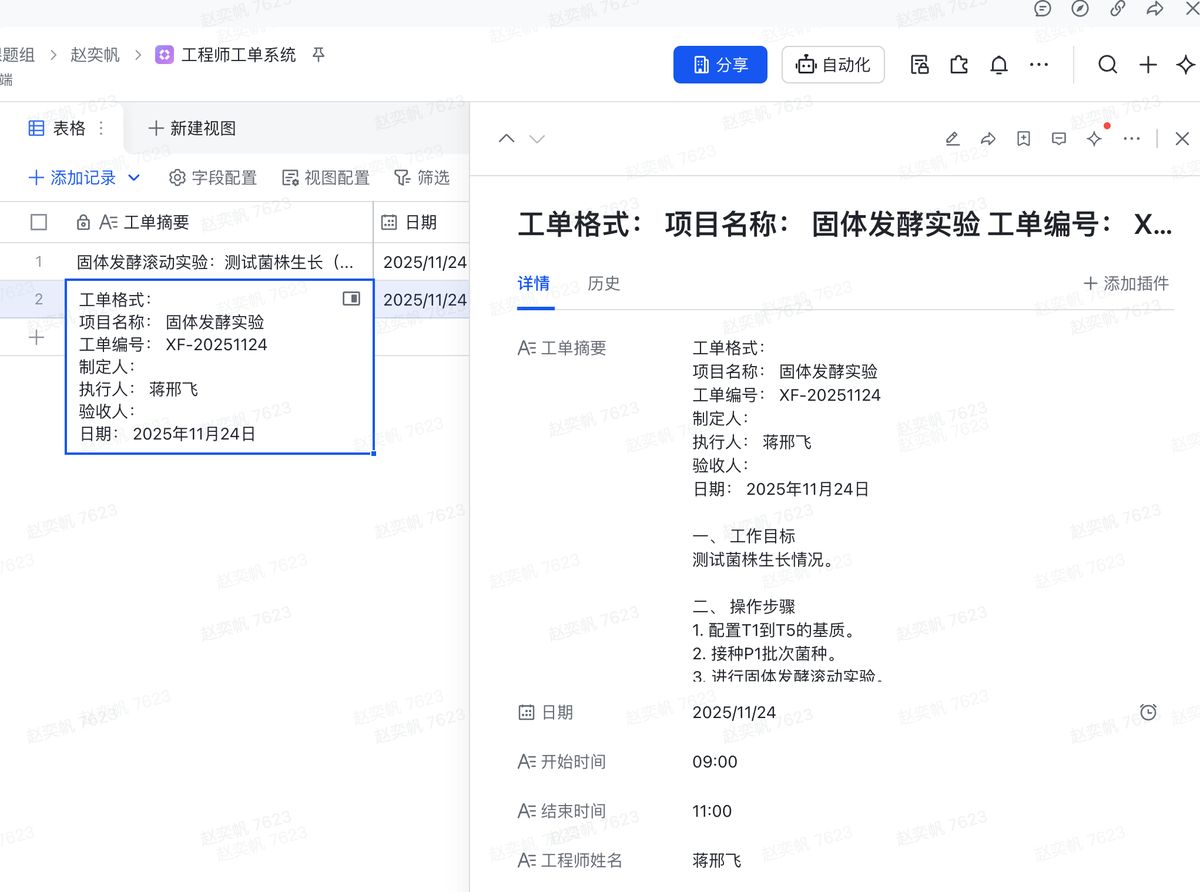Image resolution: width=1200 pixels, height=892 pixels.
Task: Click the 开始时间 field label
Action: 562,762
